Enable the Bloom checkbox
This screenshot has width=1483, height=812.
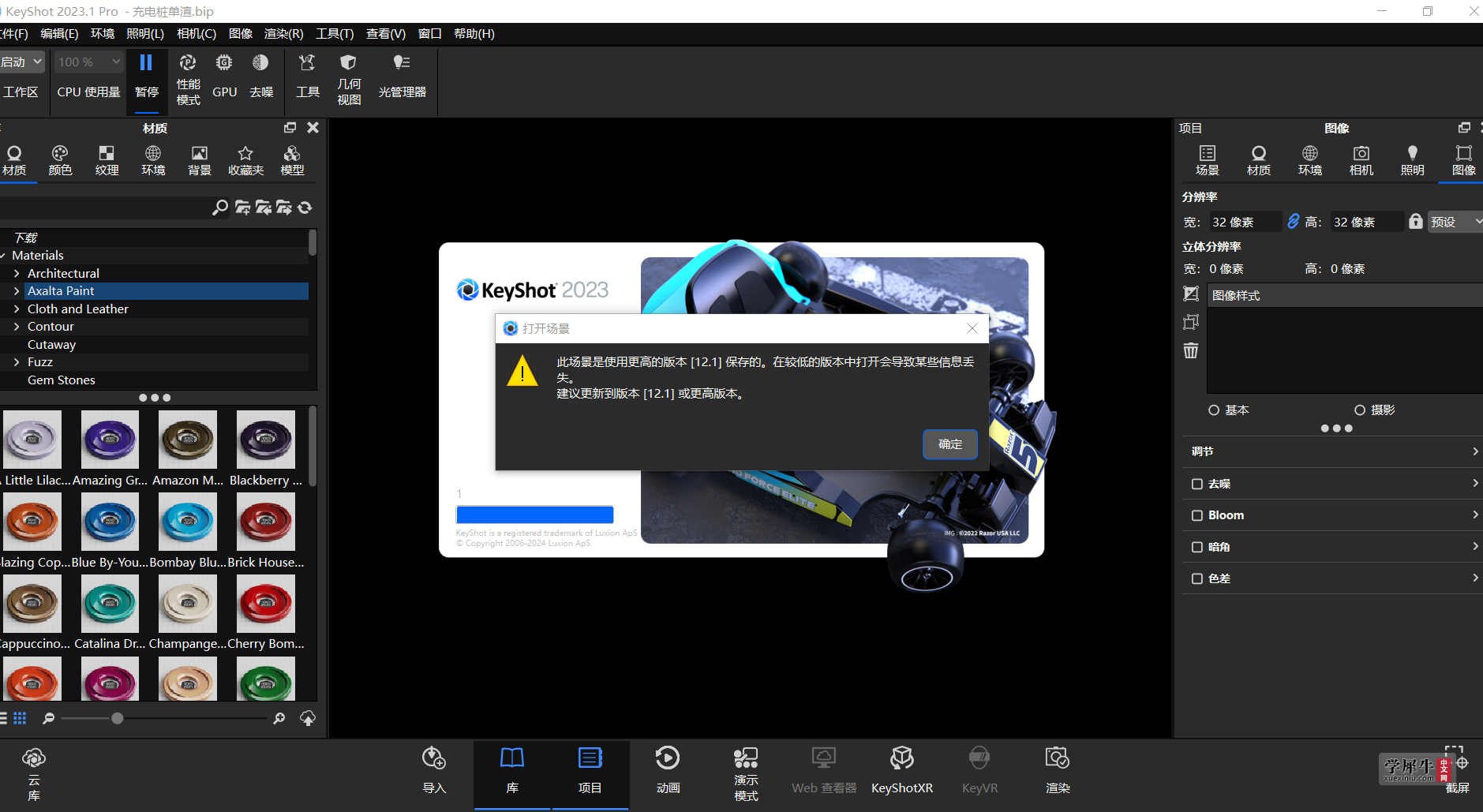[1197, 515]
